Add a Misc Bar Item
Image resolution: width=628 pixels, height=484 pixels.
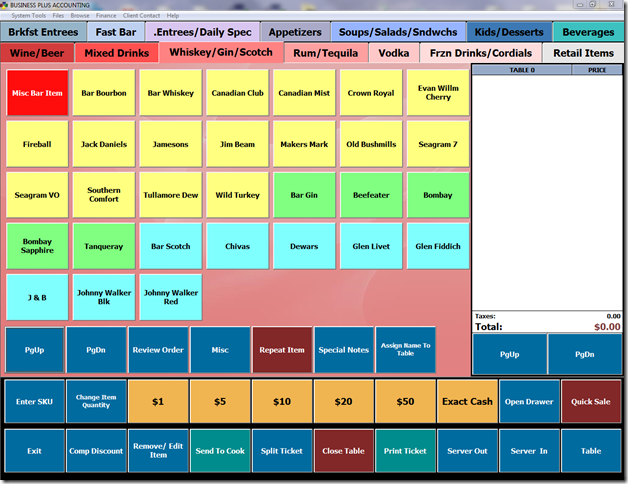pyautogui.click(x=37, y=93)
